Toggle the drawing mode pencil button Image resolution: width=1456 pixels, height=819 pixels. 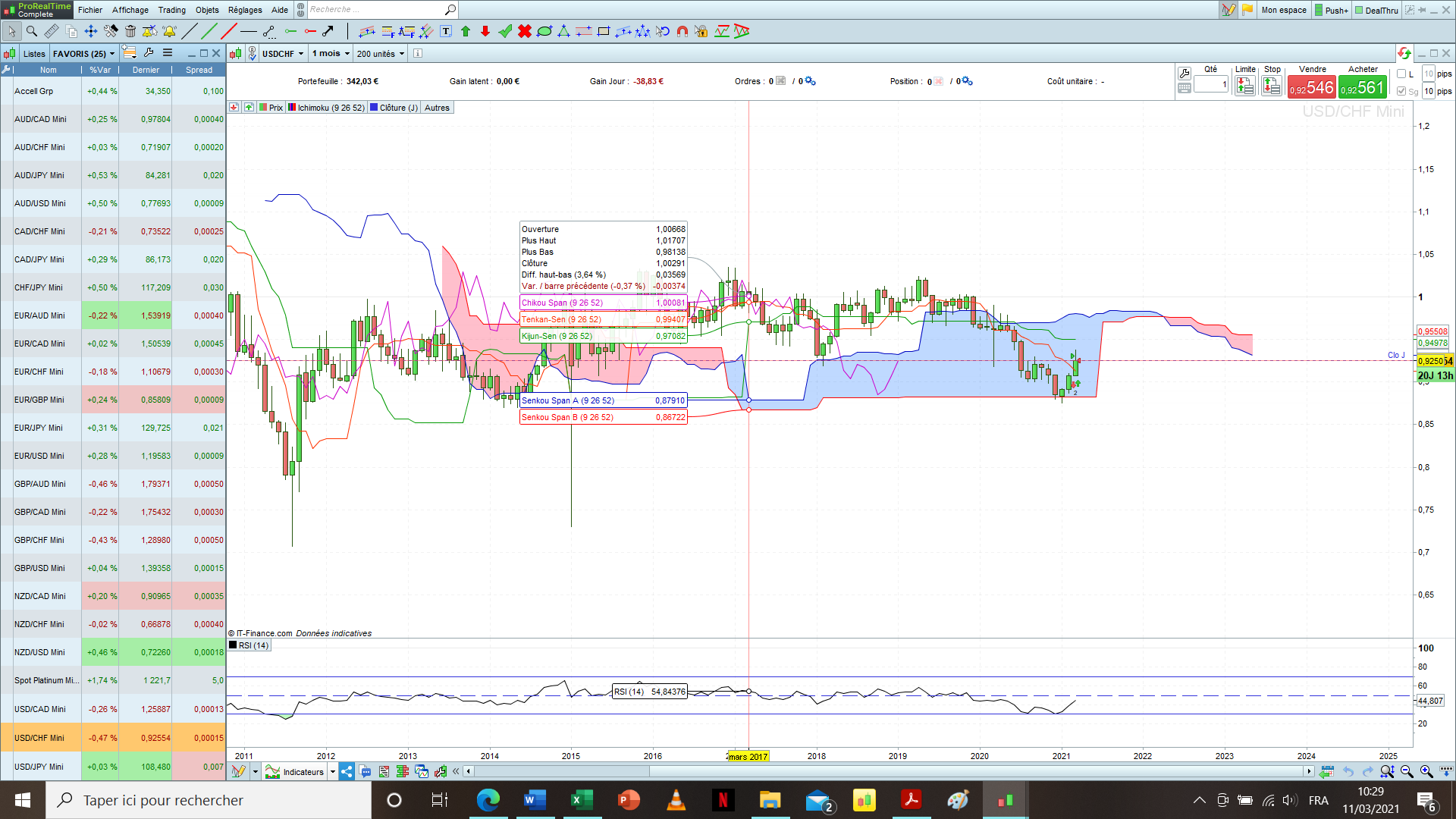1228,10
